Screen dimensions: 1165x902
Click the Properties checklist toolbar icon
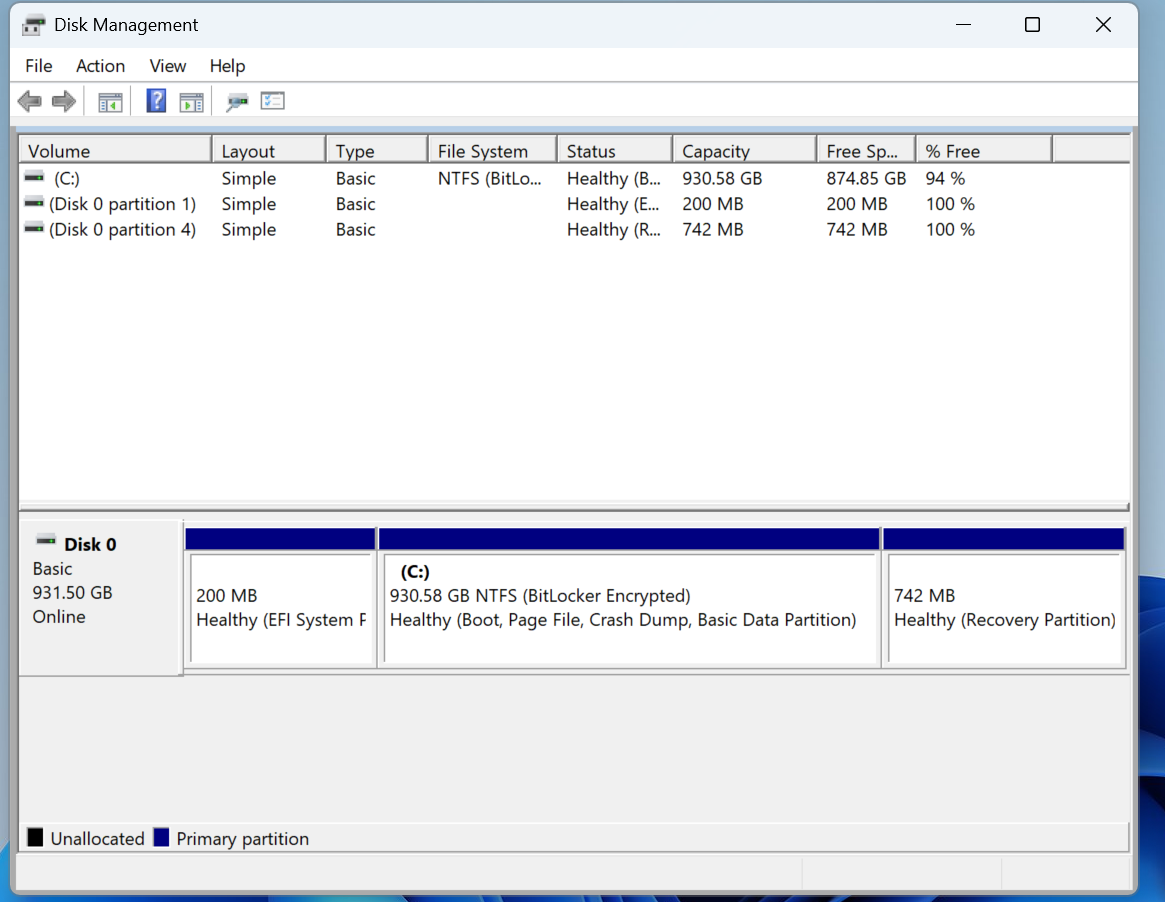[x=272, y=101]
